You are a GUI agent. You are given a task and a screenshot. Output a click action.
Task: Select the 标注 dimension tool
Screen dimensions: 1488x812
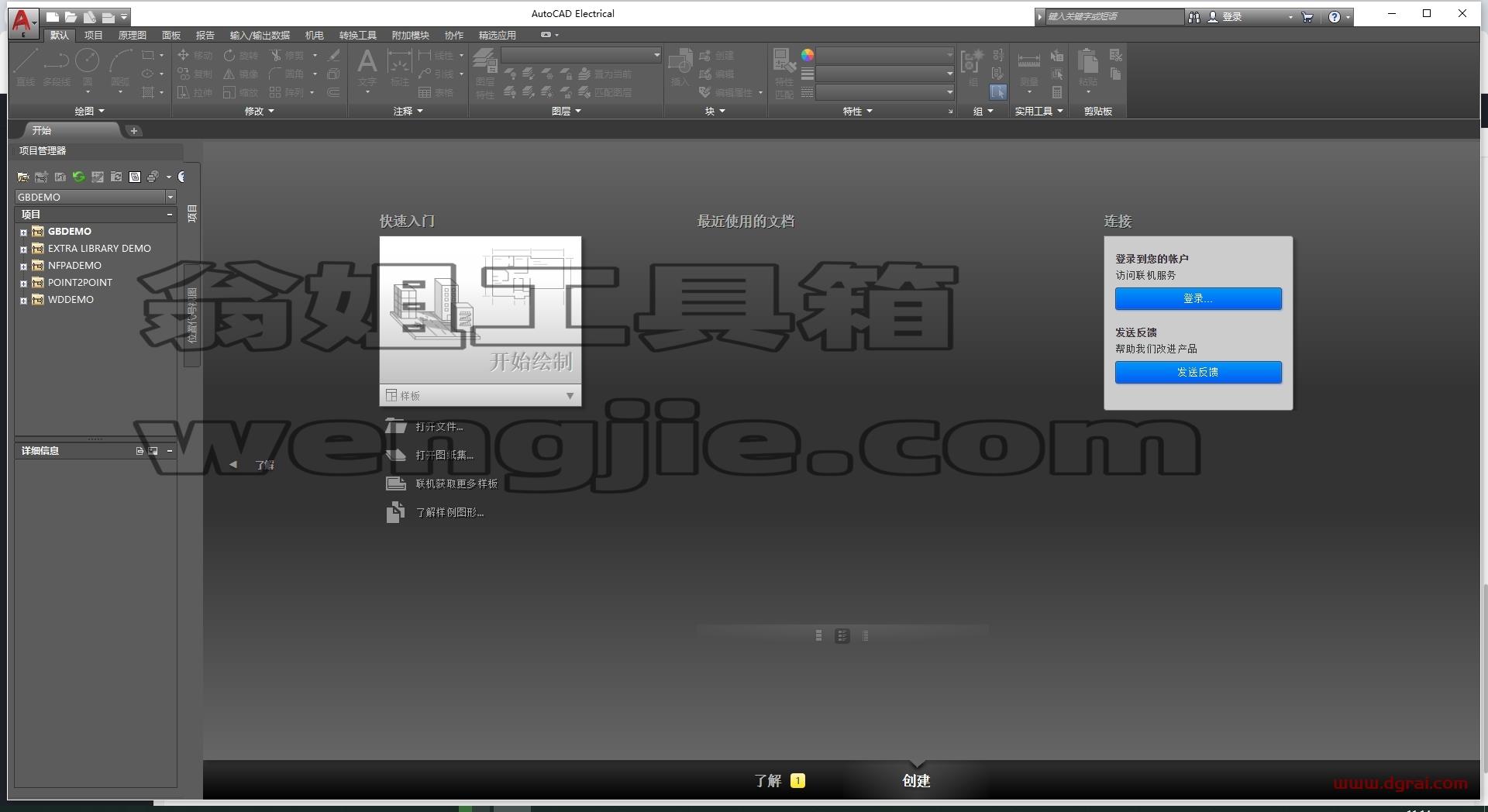click(x=399, y=67)
